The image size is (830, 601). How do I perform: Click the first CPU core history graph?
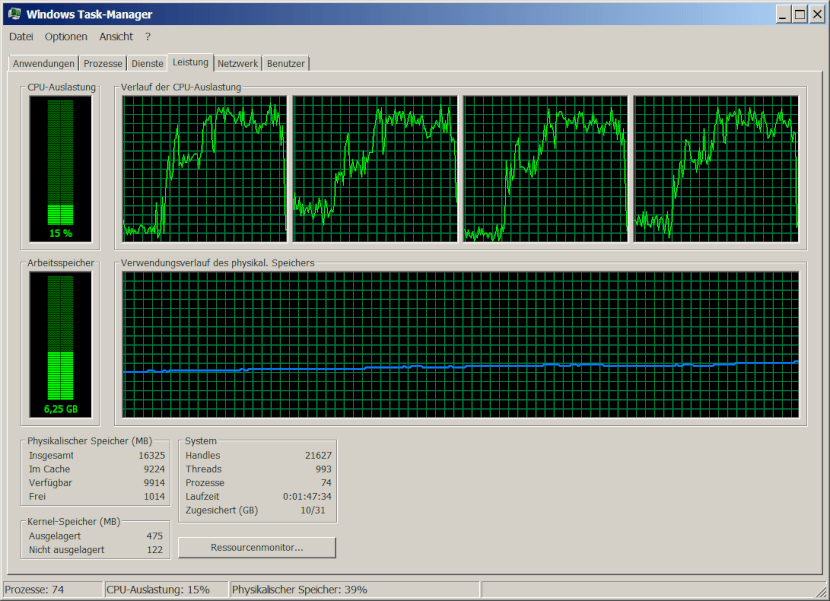204,168
